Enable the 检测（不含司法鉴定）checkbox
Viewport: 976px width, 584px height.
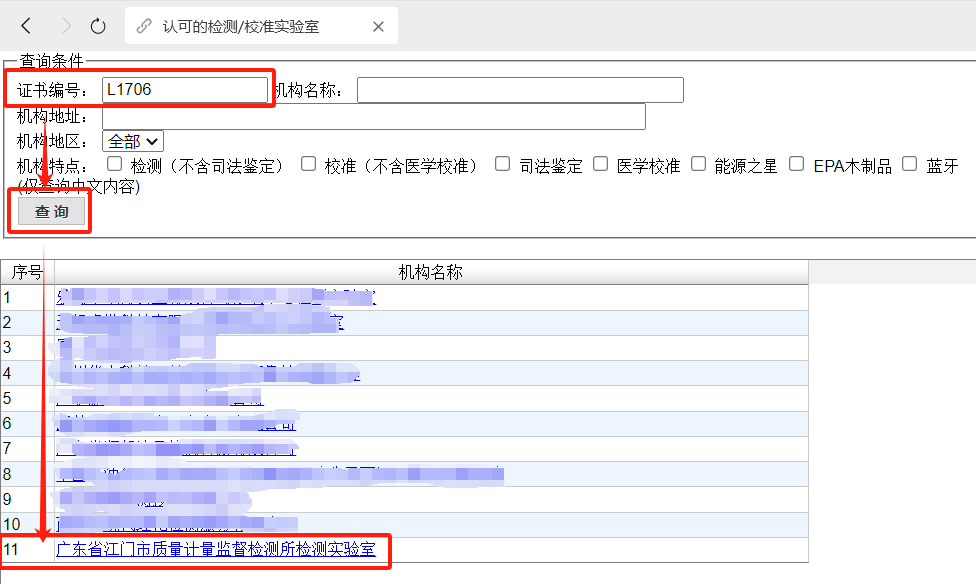(x=115, y=164)
